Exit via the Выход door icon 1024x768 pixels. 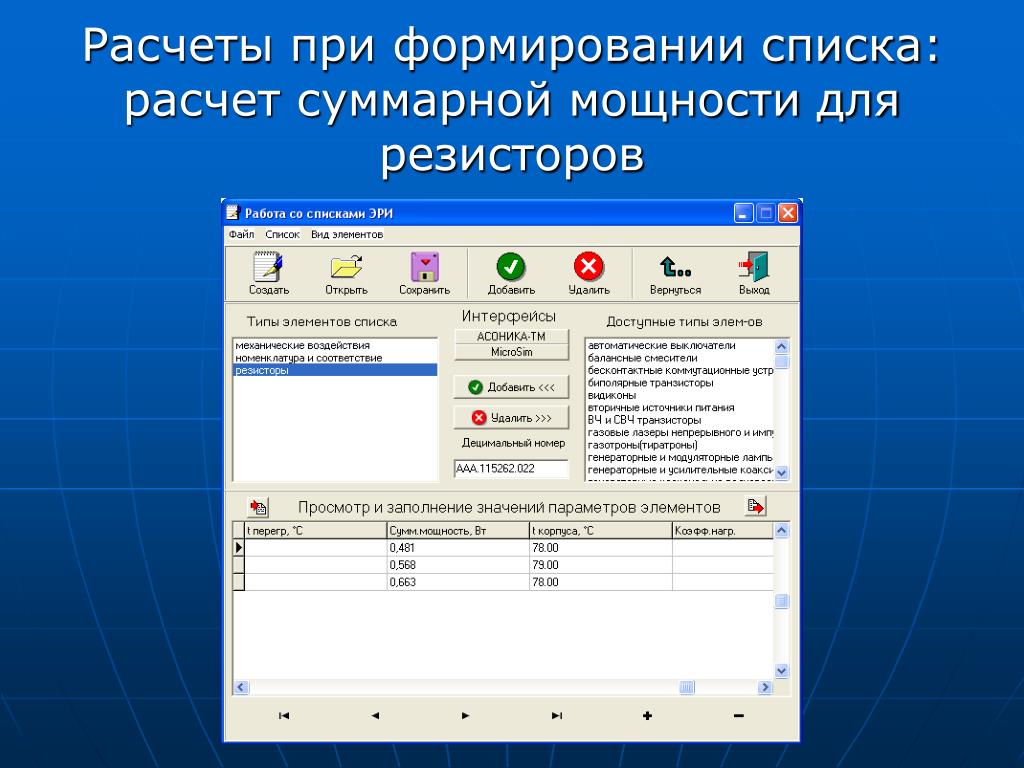point(754,274)
